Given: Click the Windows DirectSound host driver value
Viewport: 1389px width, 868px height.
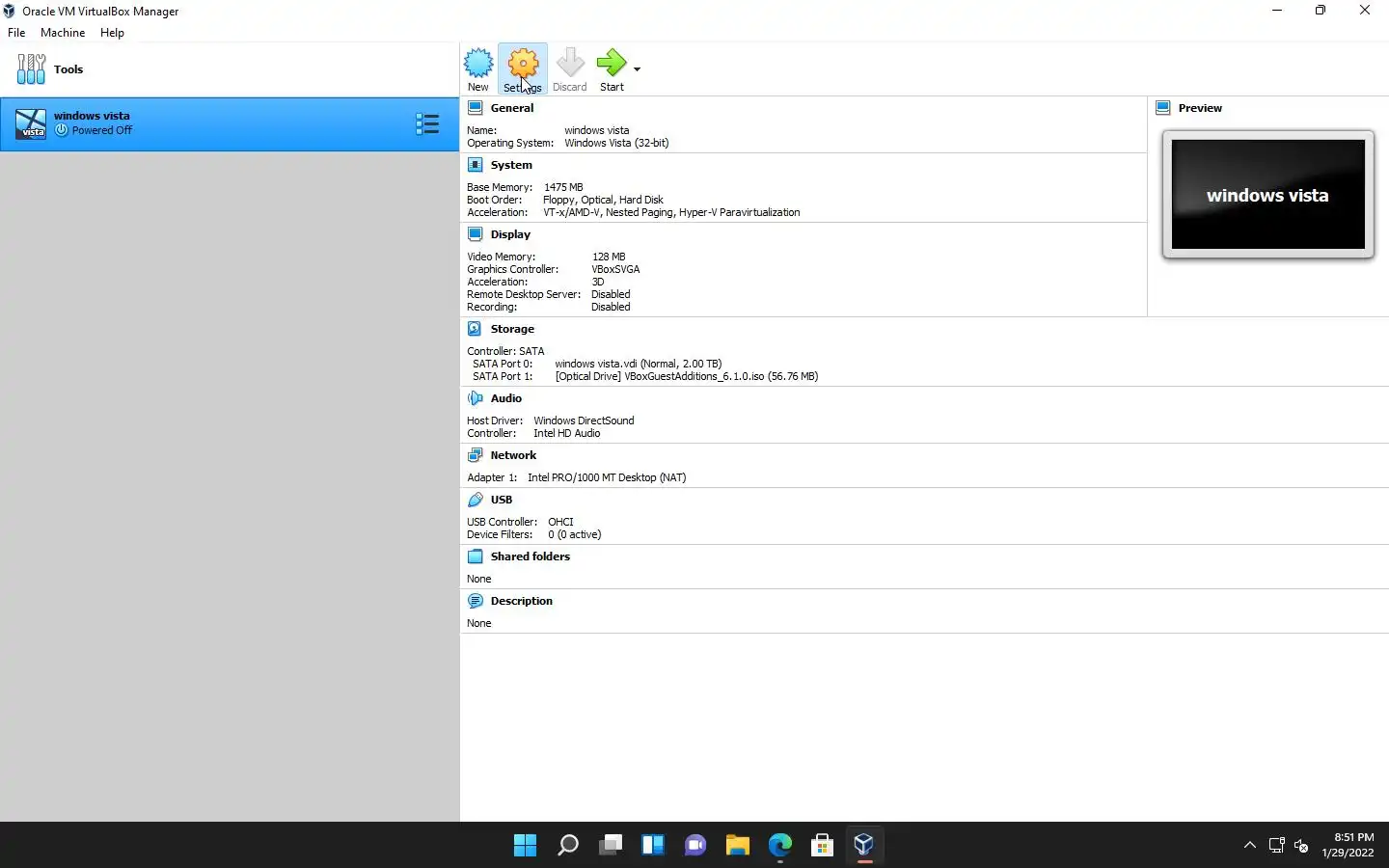Looking at the screenshot, I should click(x=584, y=420).
